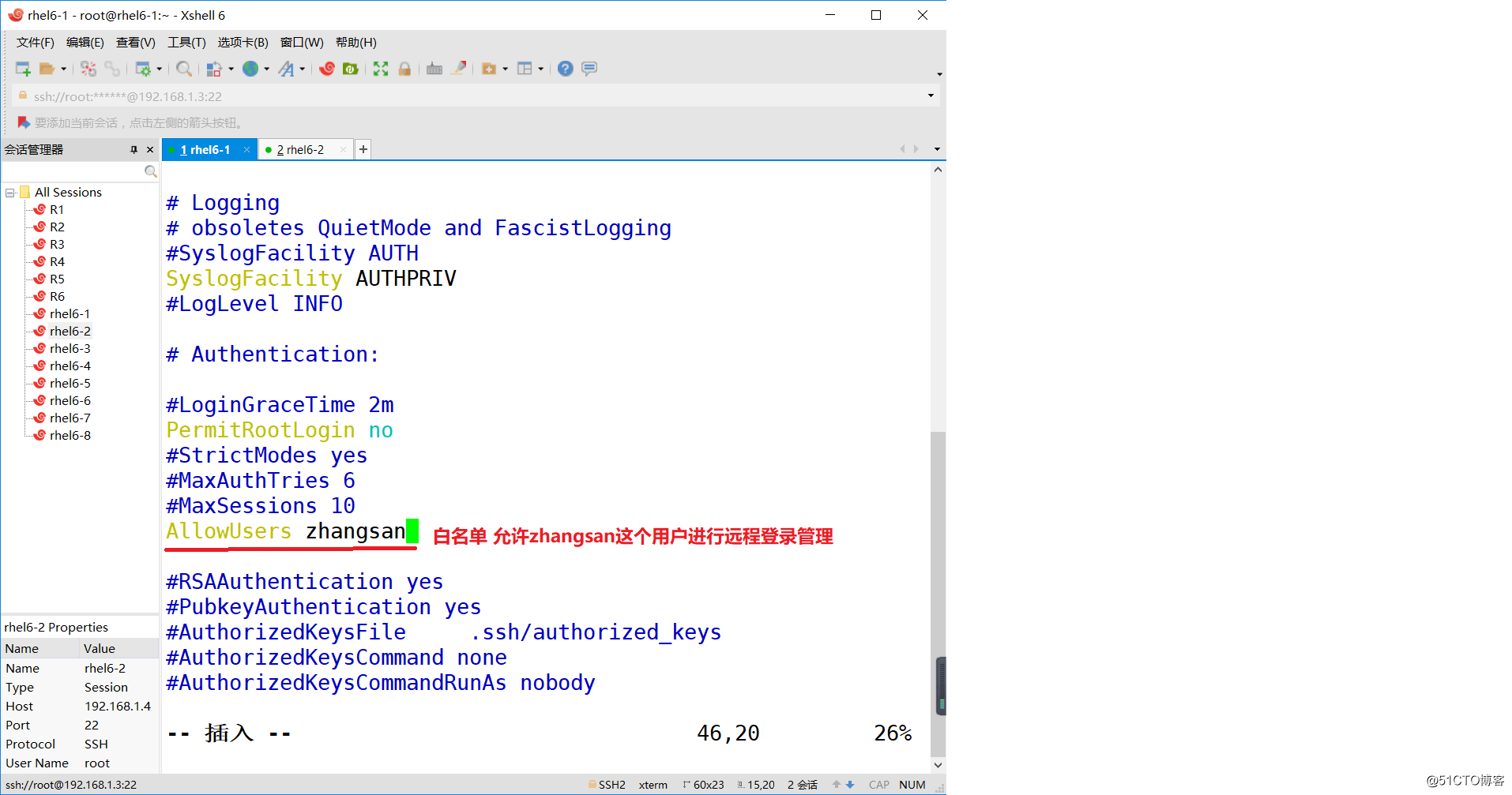Click the blue download arrow in status bar

point(850,785)
